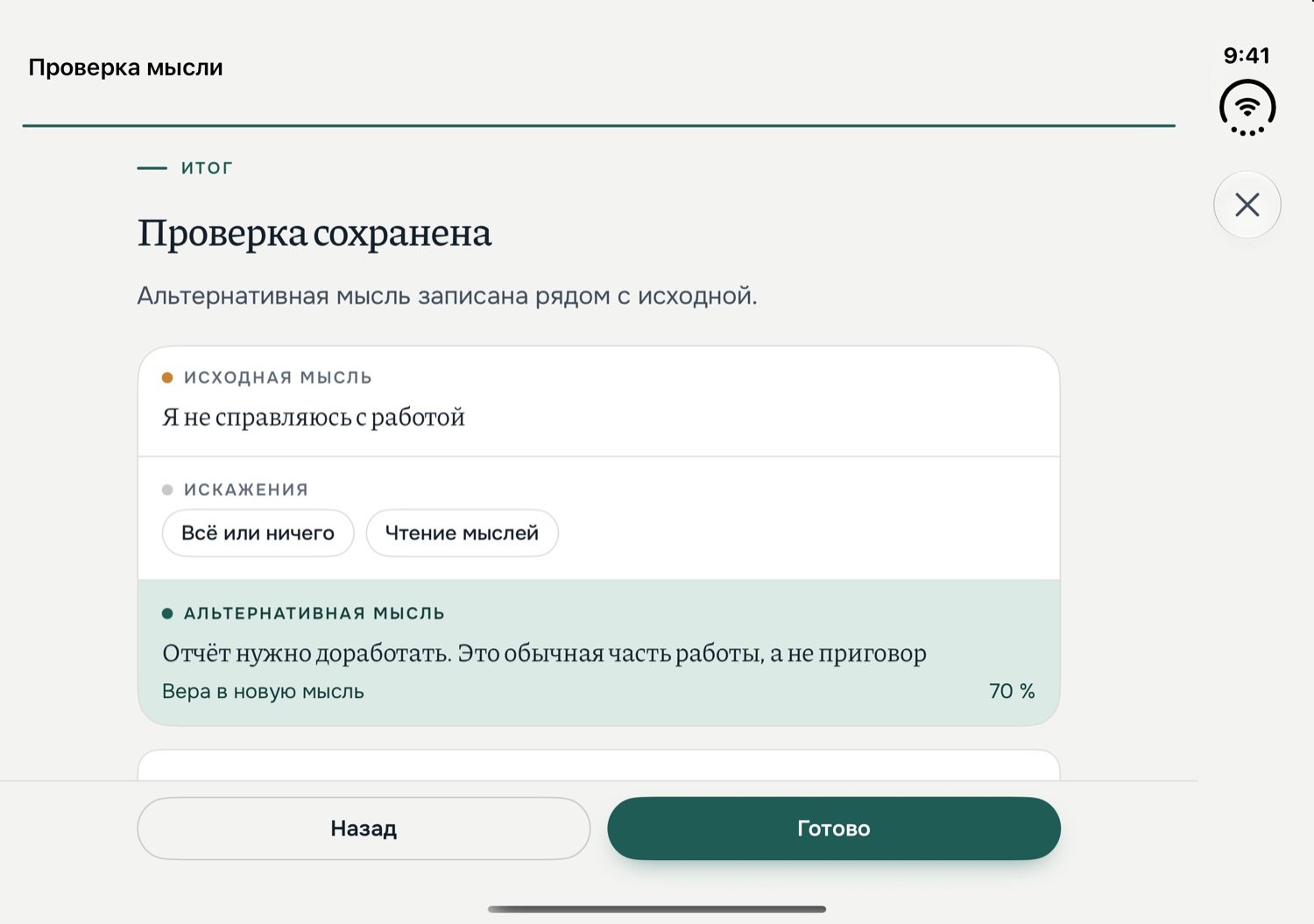Select the «Чтение мыслей» distortion chip

[x=462, y=533]
